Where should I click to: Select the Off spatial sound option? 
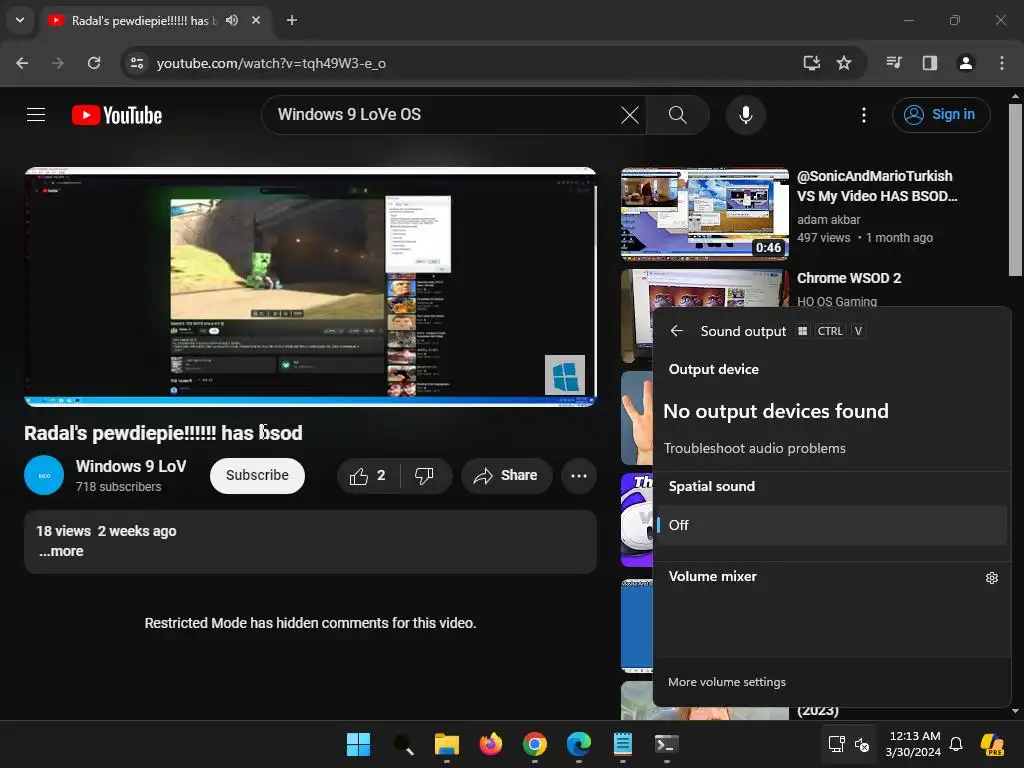point(831,525)
